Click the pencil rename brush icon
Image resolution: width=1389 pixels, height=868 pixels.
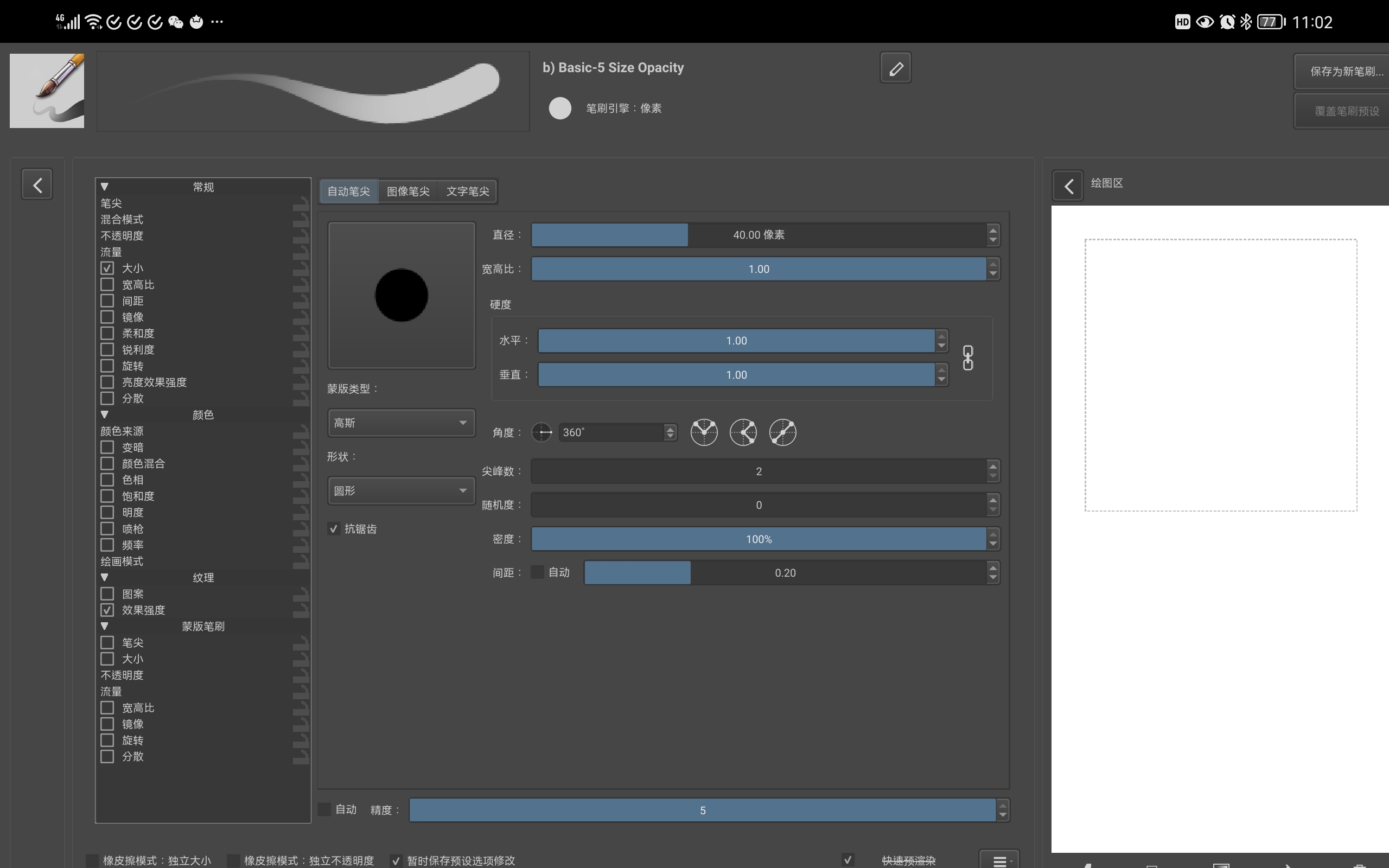895,68
